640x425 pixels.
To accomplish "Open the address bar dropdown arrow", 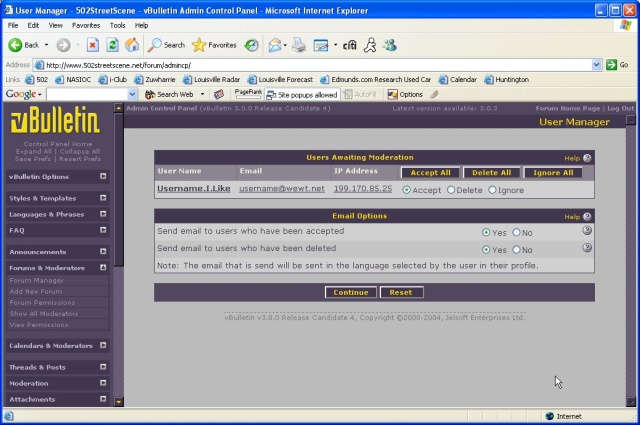I will (x=596, y=65).
